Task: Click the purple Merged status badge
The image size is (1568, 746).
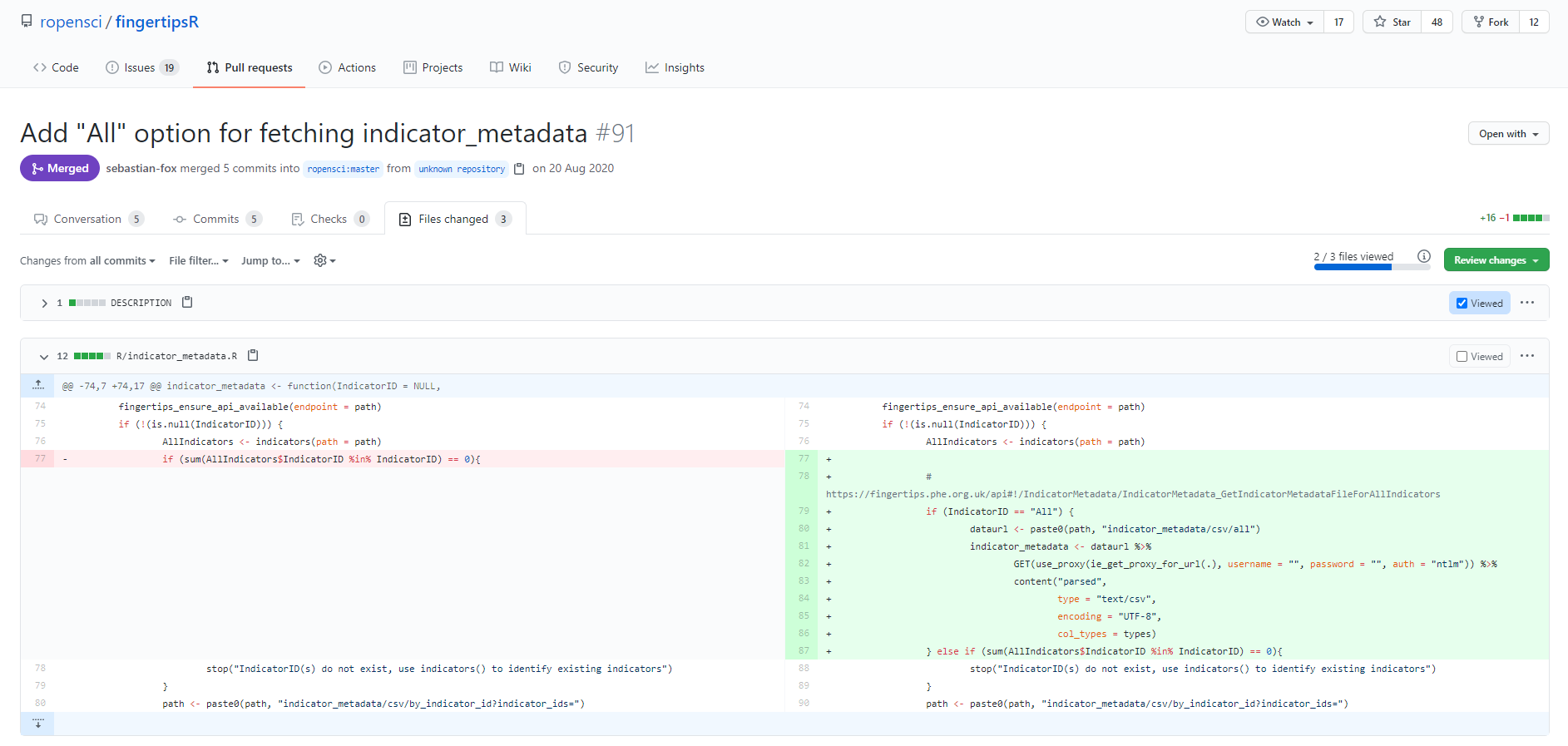Action: coord(60,168)
